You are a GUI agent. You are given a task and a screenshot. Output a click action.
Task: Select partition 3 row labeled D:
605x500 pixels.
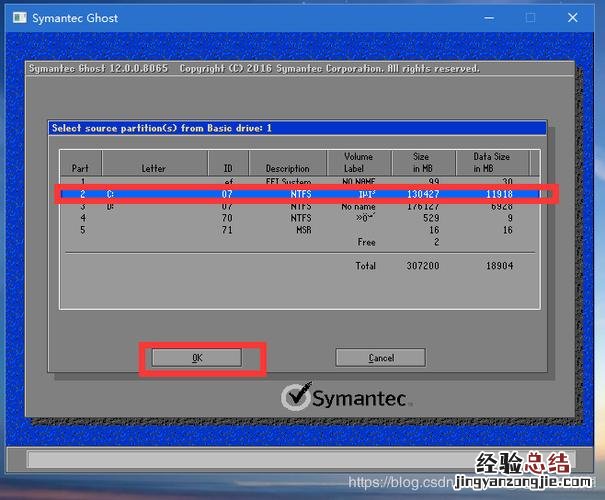tap(300, 206)
